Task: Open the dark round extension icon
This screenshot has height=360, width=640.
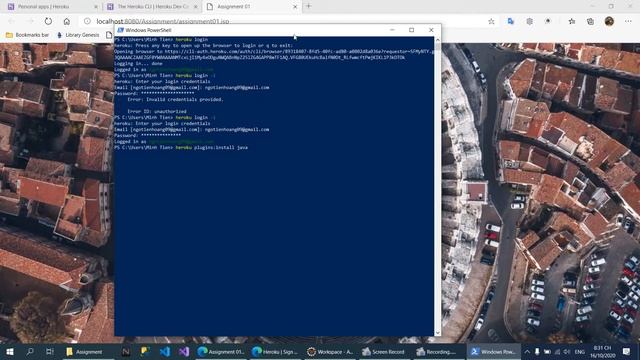Action: 548,21
